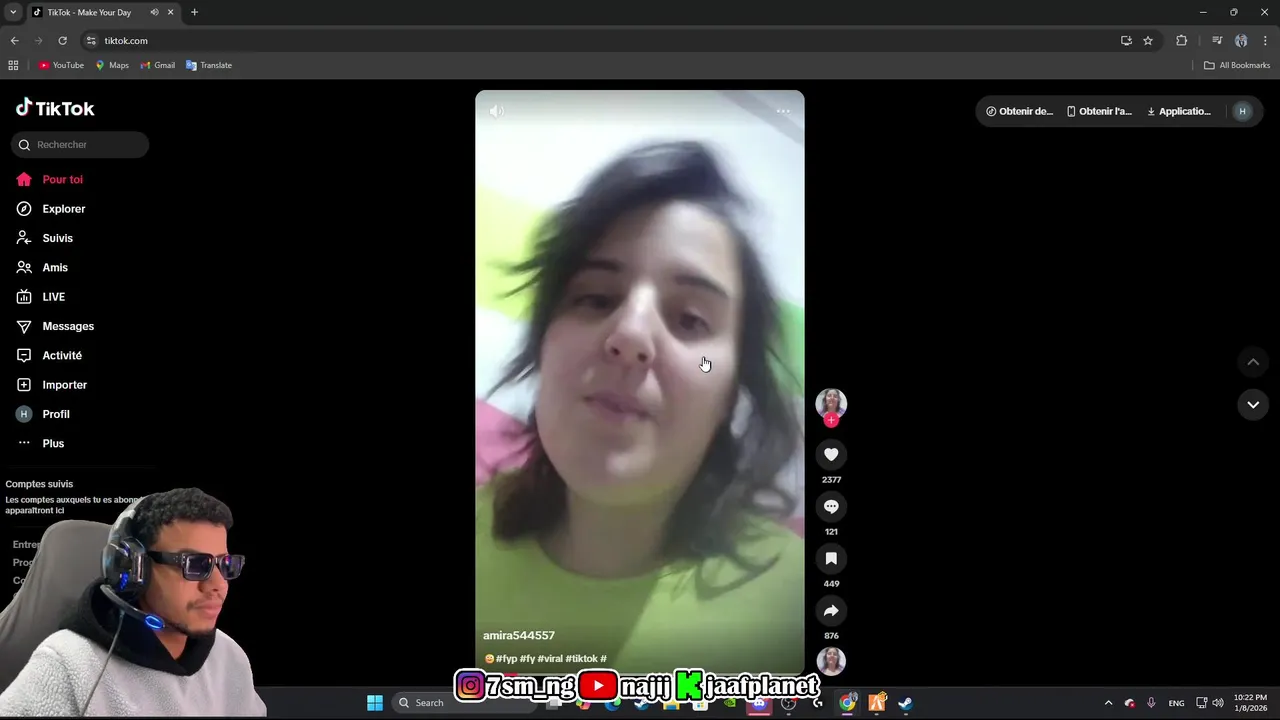1280x720 pixels.
Task: Click the TikTok logo
Action: click(55, 108)
